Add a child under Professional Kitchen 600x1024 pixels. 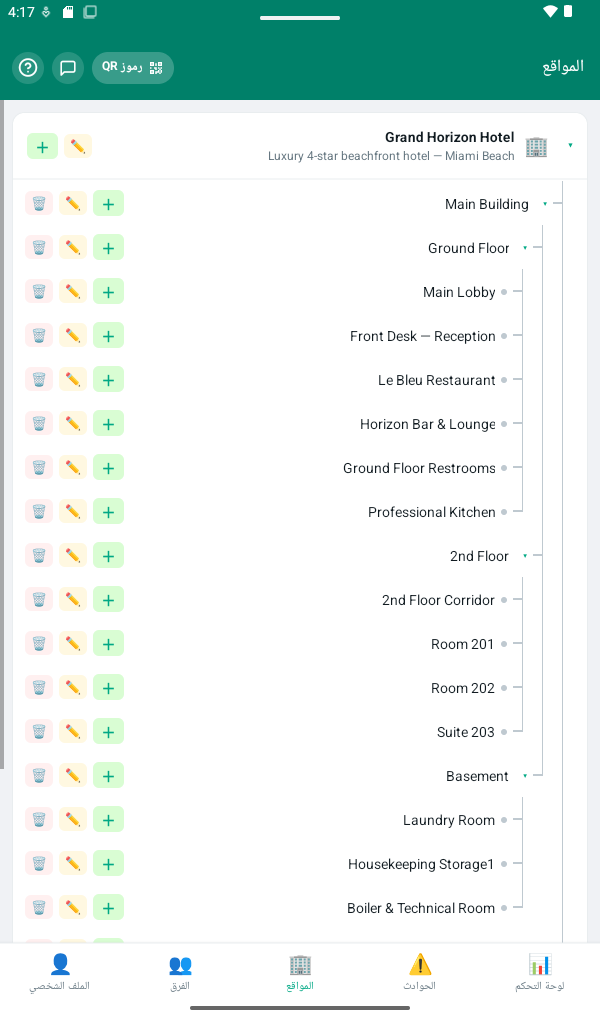[108, 511]
